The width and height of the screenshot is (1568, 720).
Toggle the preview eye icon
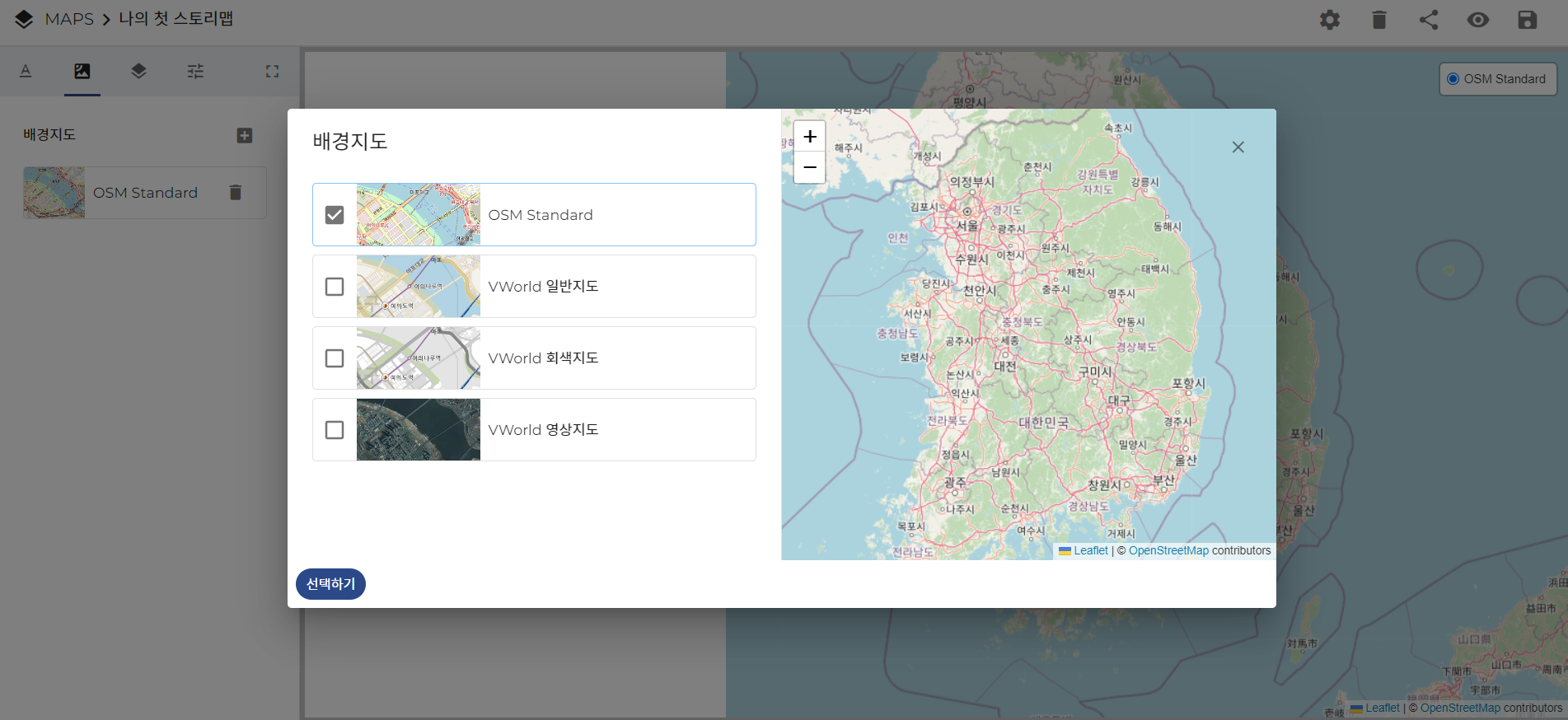pyautogui.click(x=1477, y=20)
